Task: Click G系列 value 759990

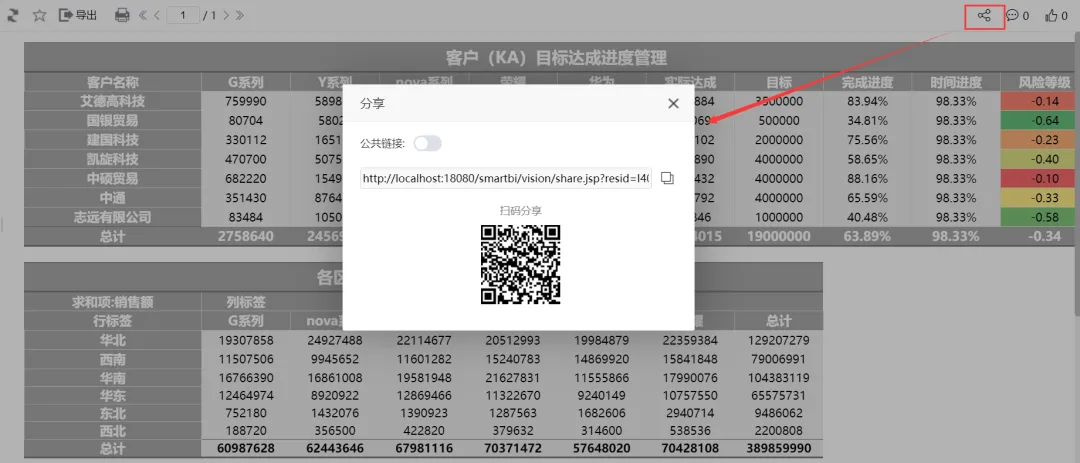Action: tap(246, 101)
